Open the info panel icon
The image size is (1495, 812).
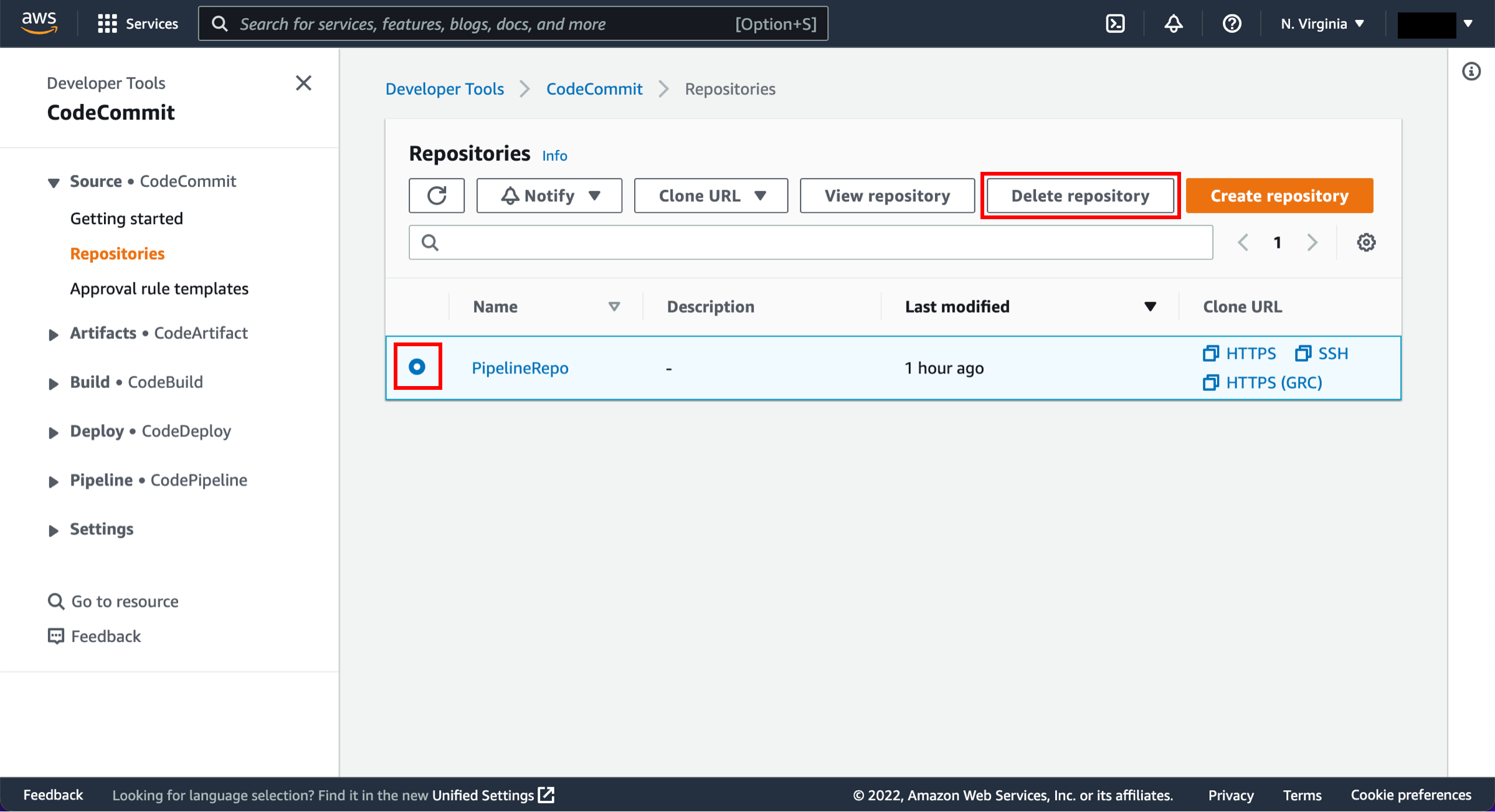coord(1471,72)
